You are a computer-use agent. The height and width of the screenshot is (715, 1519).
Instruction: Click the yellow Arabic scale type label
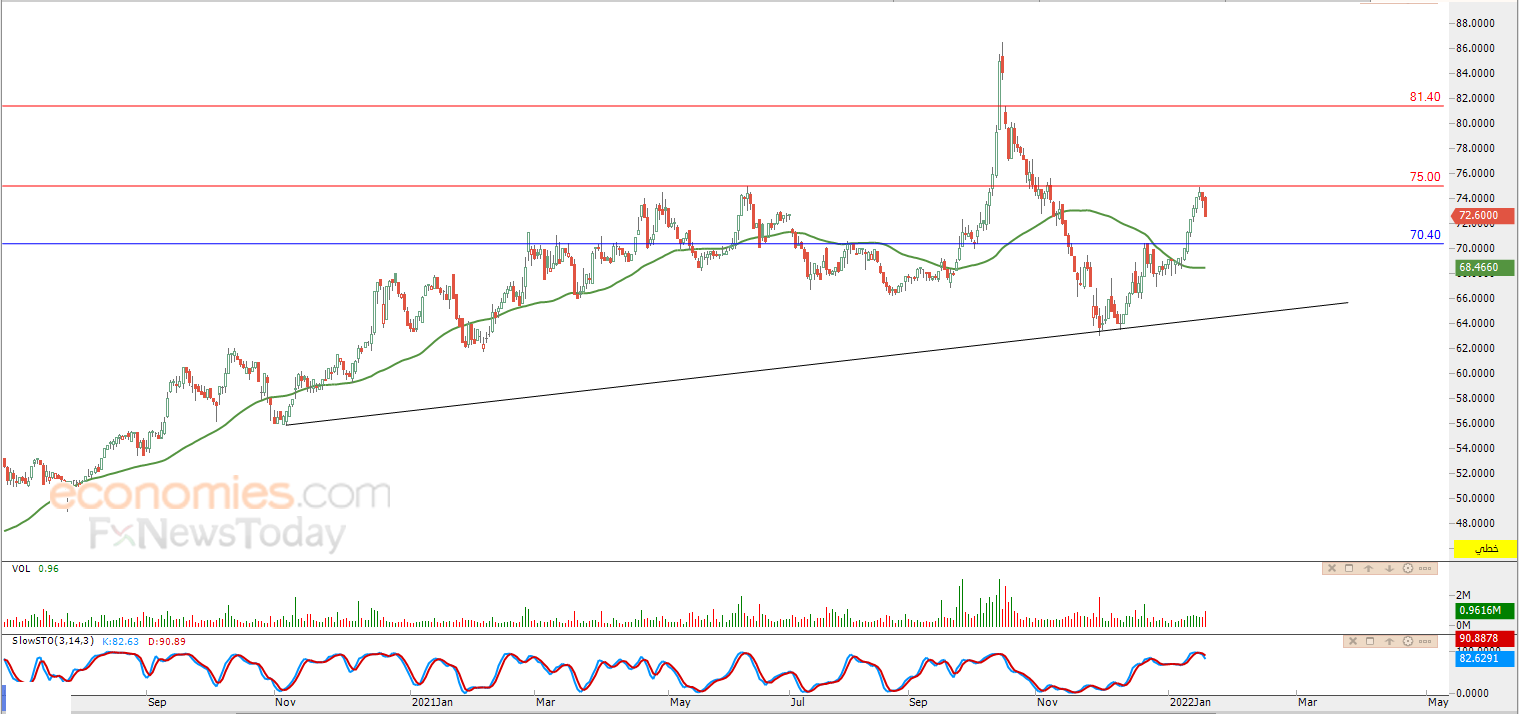pos(1487,549)
